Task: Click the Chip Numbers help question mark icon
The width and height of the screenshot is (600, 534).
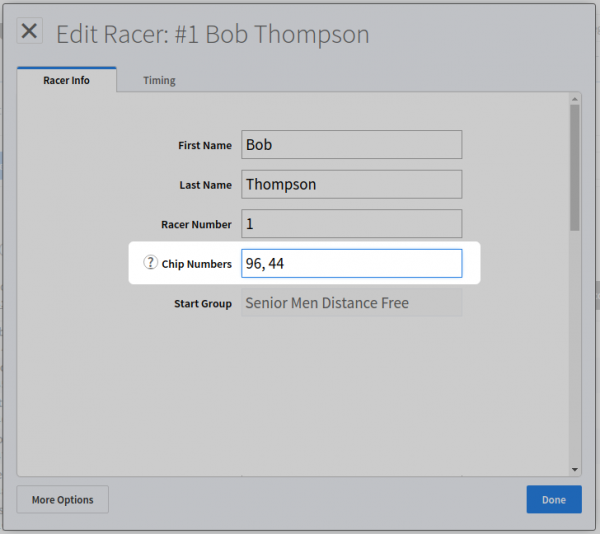Action: tap(150, 264)
